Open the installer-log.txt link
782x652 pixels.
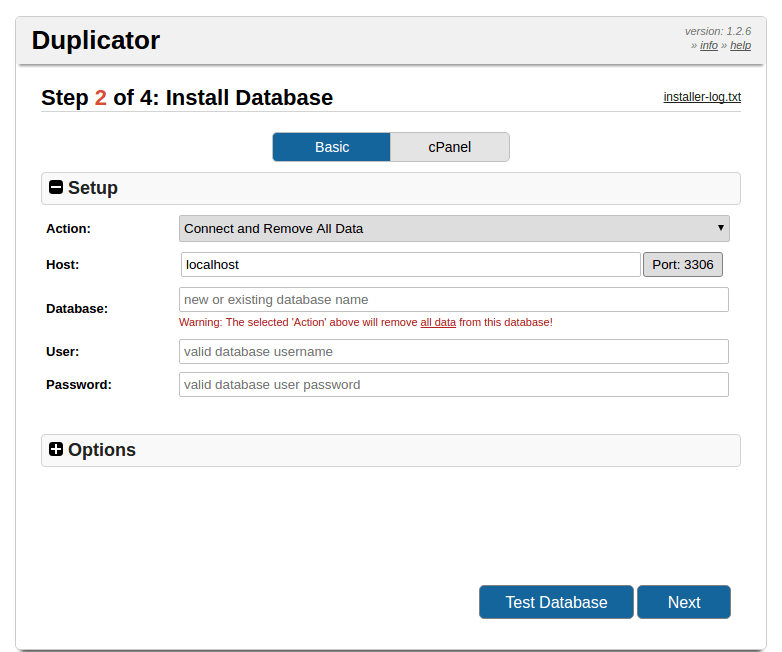(702, 97)
